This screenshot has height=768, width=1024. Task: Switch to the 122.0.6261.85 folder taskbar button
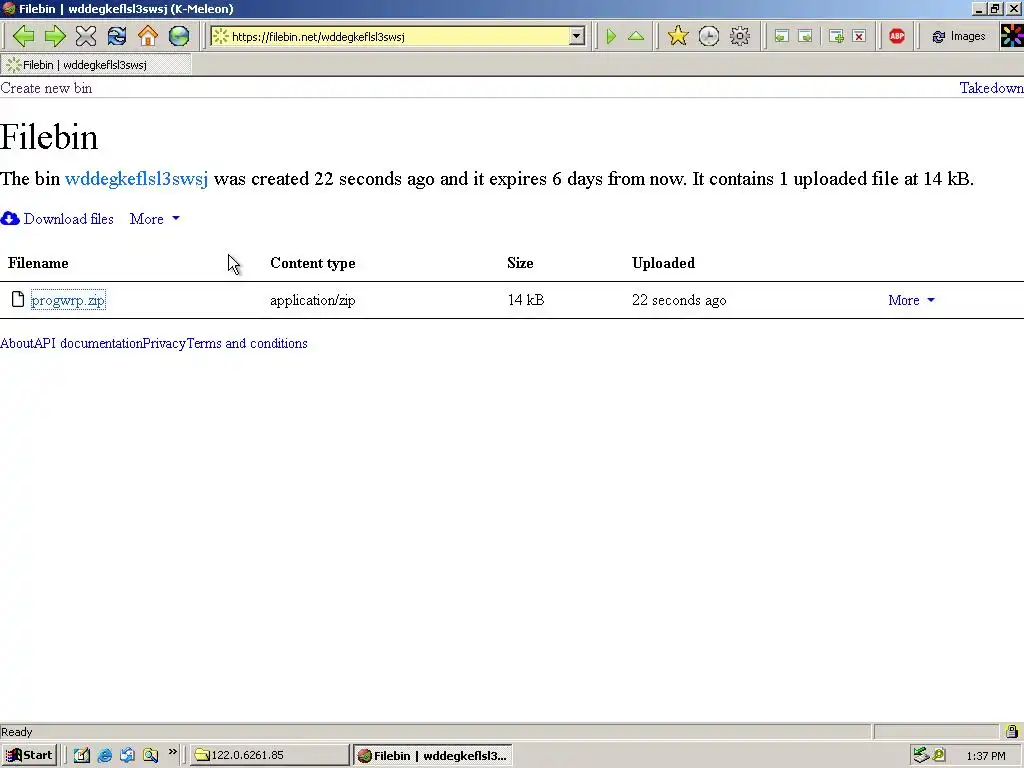[x=270, y=755]
